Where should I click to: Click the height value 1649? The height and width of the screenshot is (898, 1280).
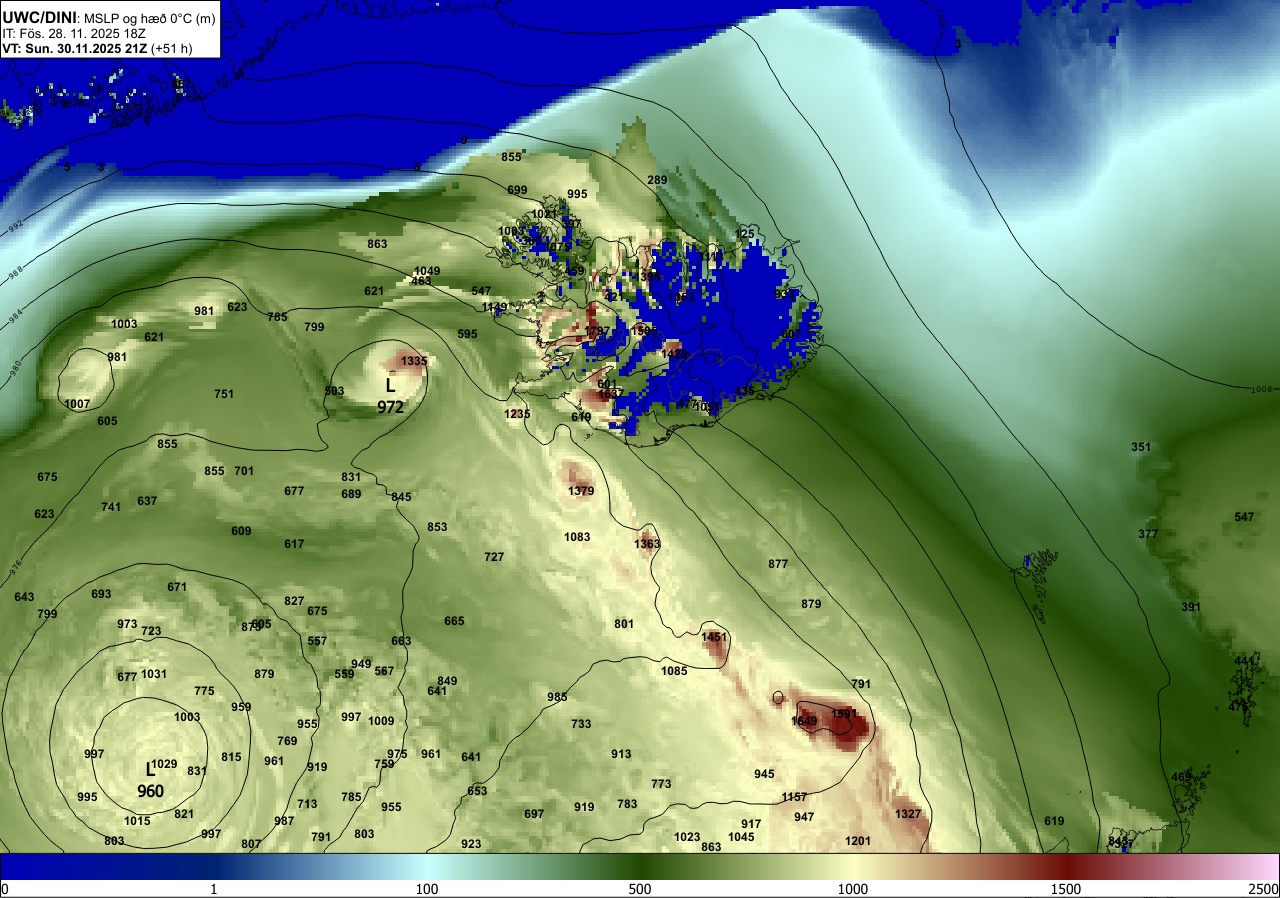click(804, 721)
